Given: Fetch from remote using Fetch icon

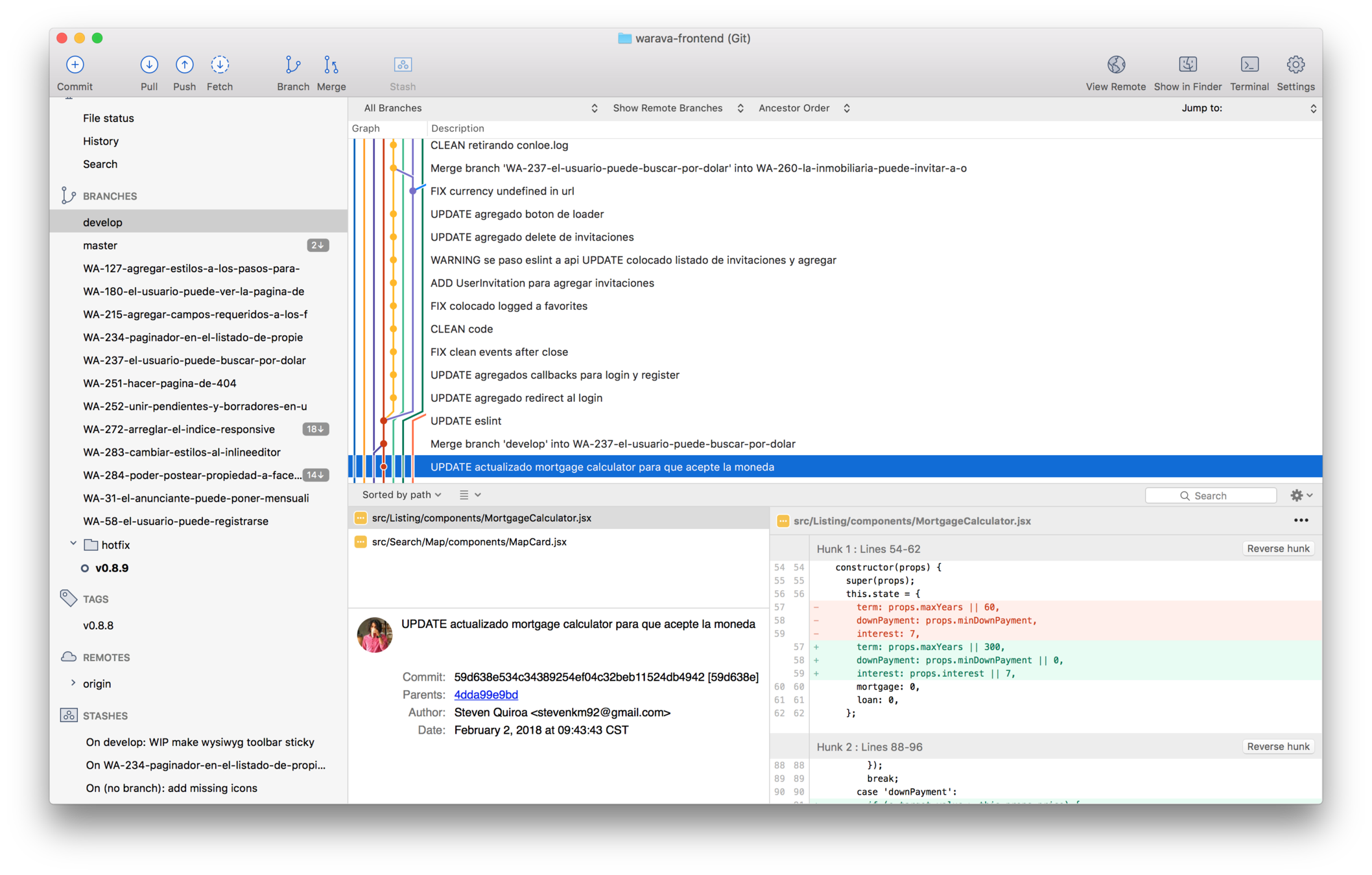Looking at the screenshot, I should click(x=220, y=65).
